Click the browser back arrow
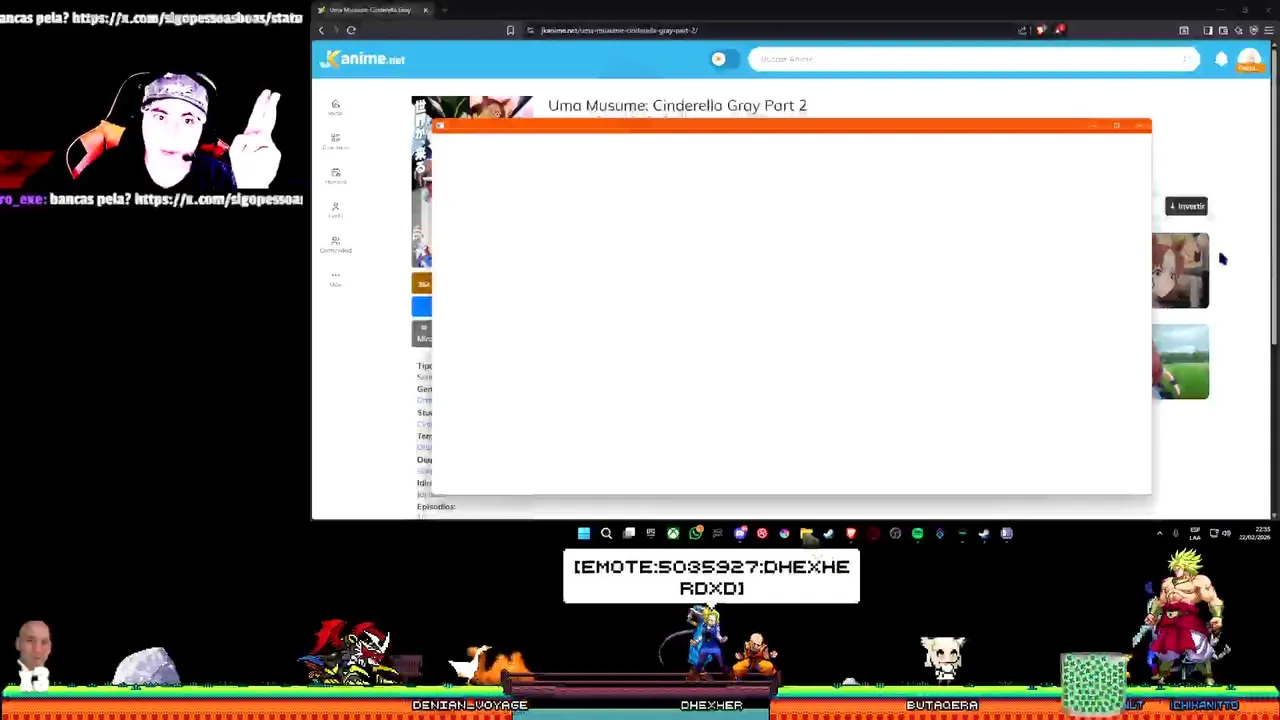The width and height of the screenshot is (1280, 720). click(x=321, y=30)
